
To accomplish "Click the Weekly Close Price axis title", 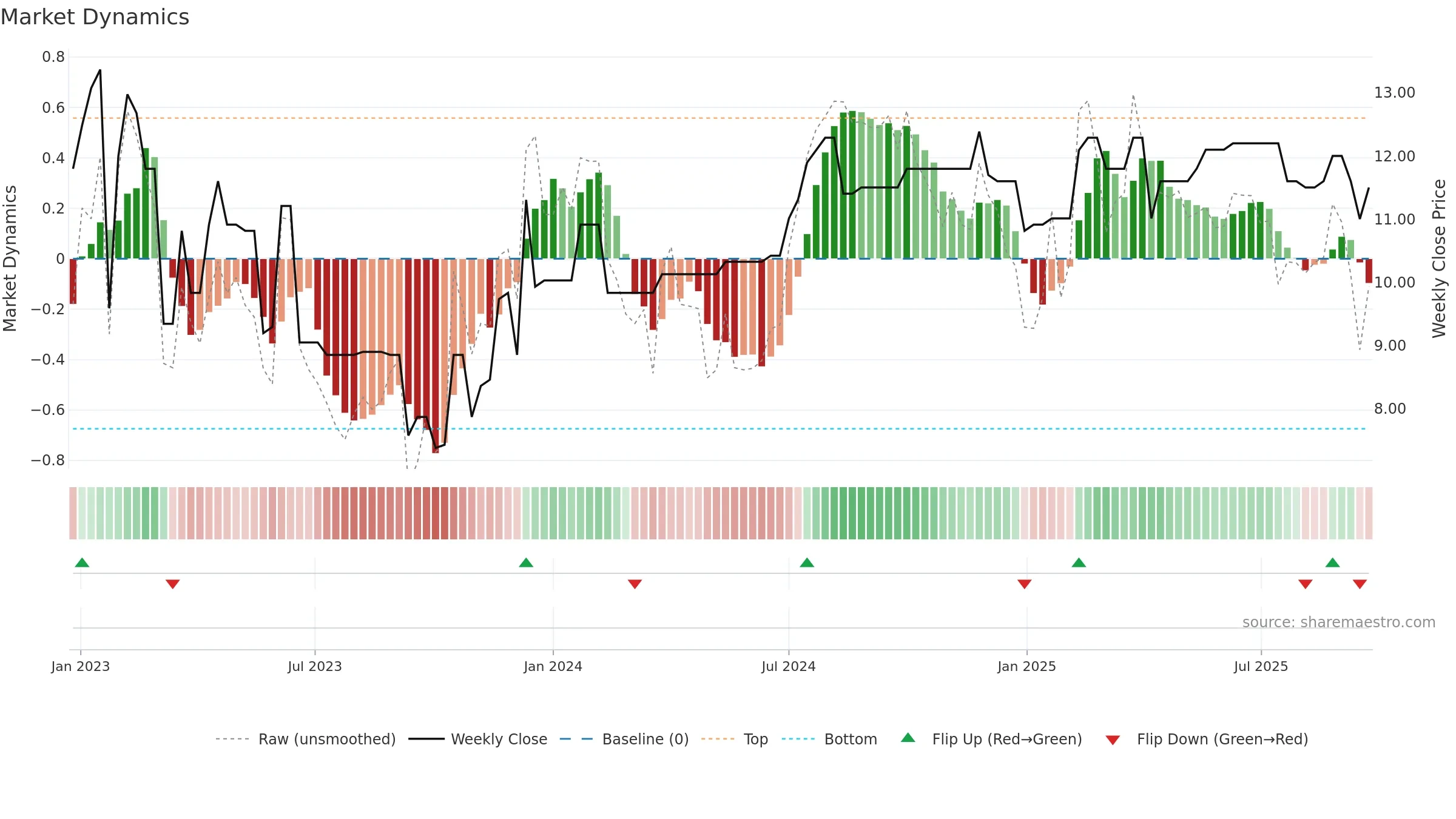I will click(x=1439, y=258).
